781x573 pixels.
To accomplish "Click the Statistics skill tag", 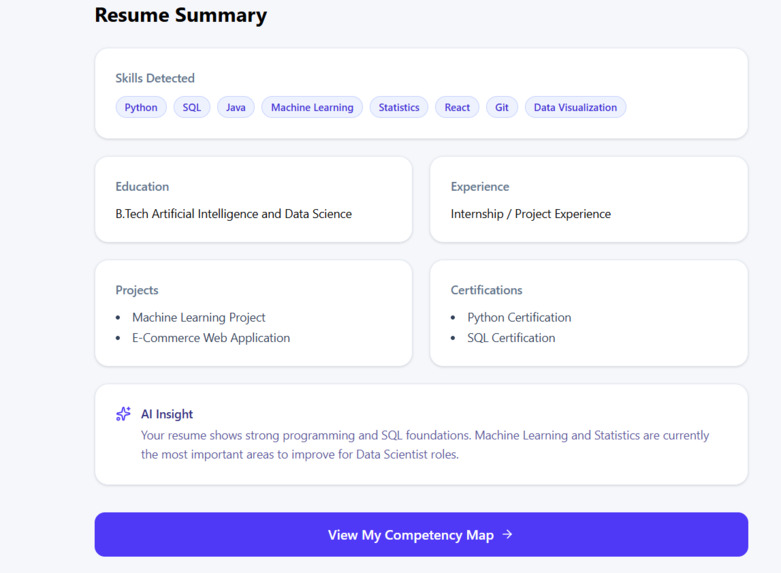I will [399, 107].
